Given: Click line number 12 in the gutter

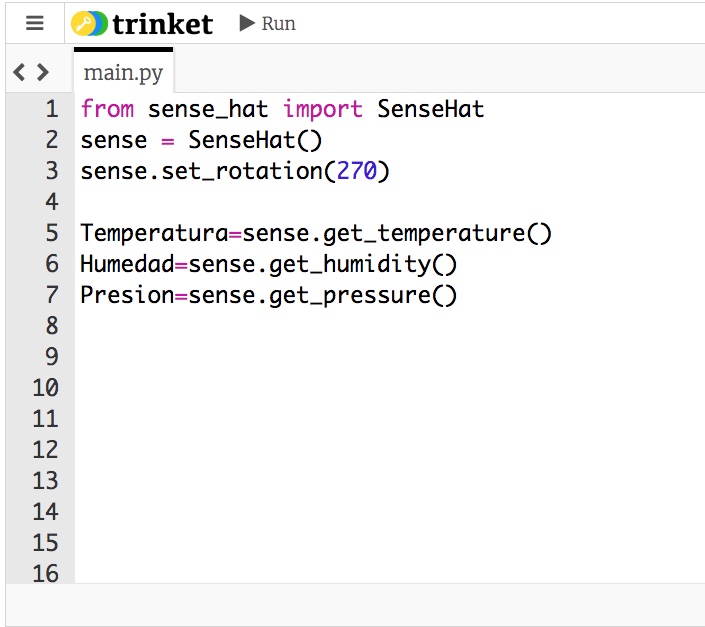Looking at the screenshot, I should click(x=46, y=450).
